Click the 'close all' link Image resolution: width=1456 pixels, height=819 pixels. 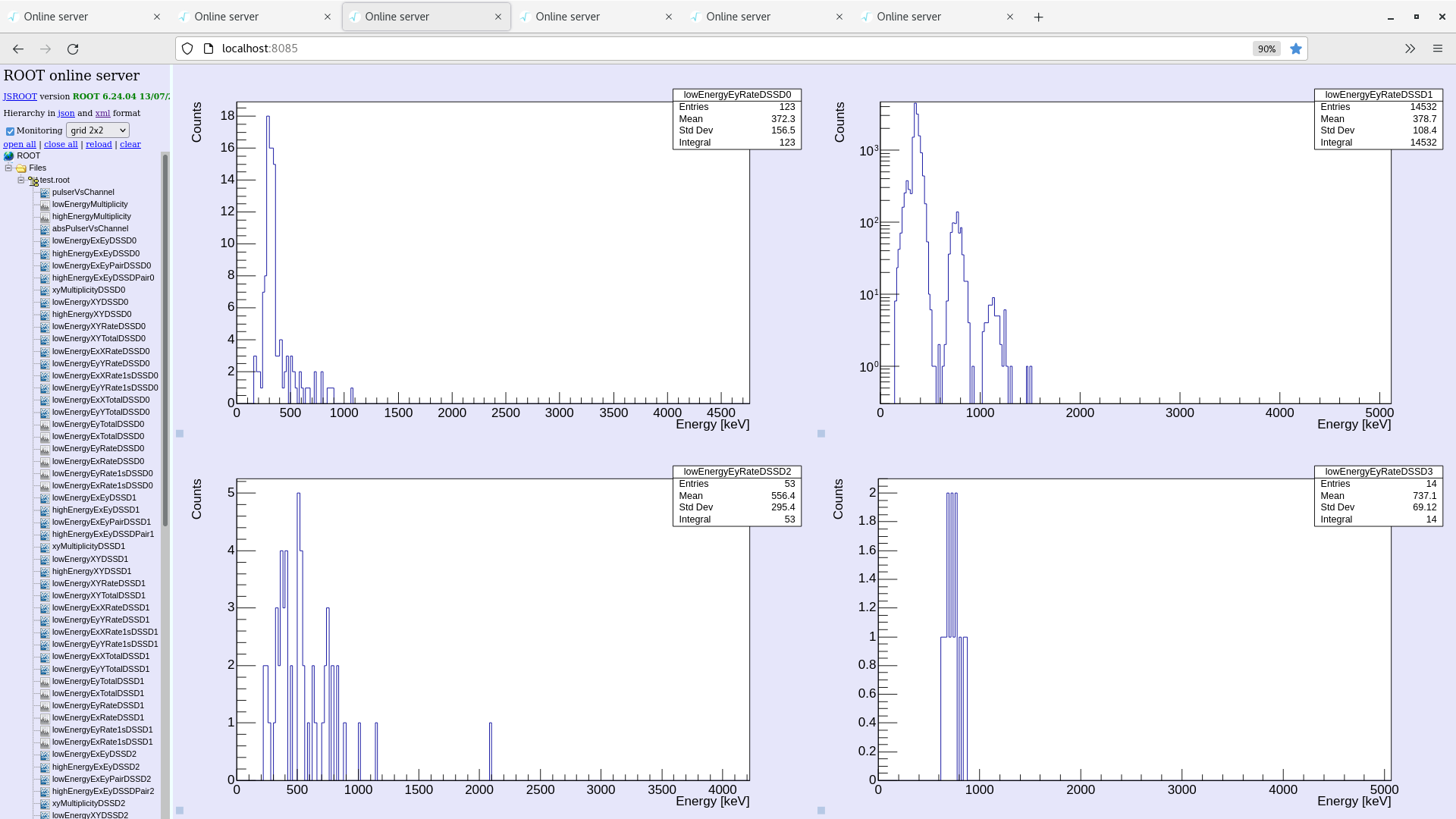point(61,144)
